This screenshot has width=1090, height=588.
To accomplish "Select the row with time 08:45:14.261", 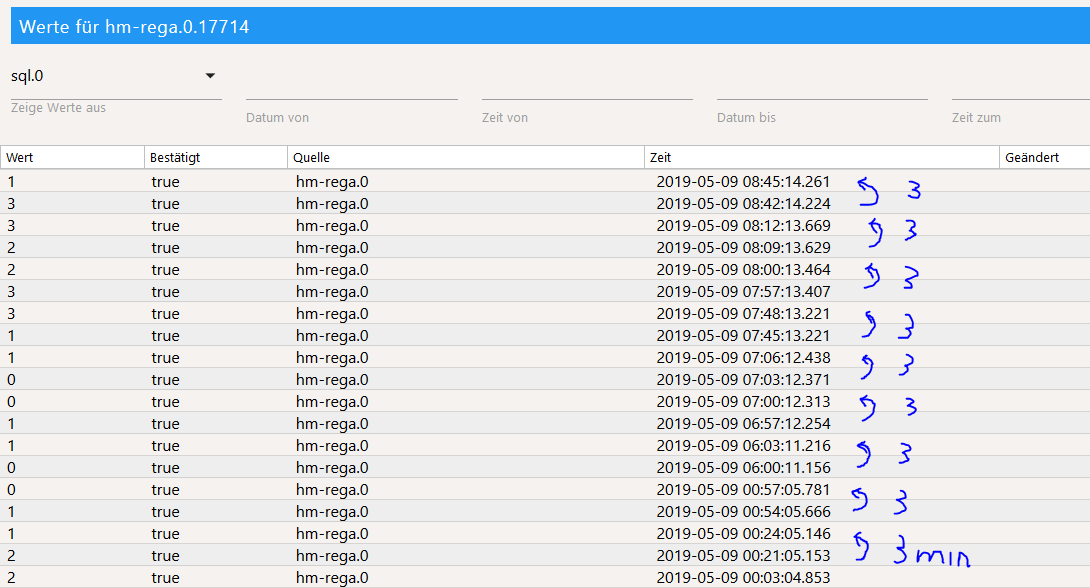I will pos(743,182).
